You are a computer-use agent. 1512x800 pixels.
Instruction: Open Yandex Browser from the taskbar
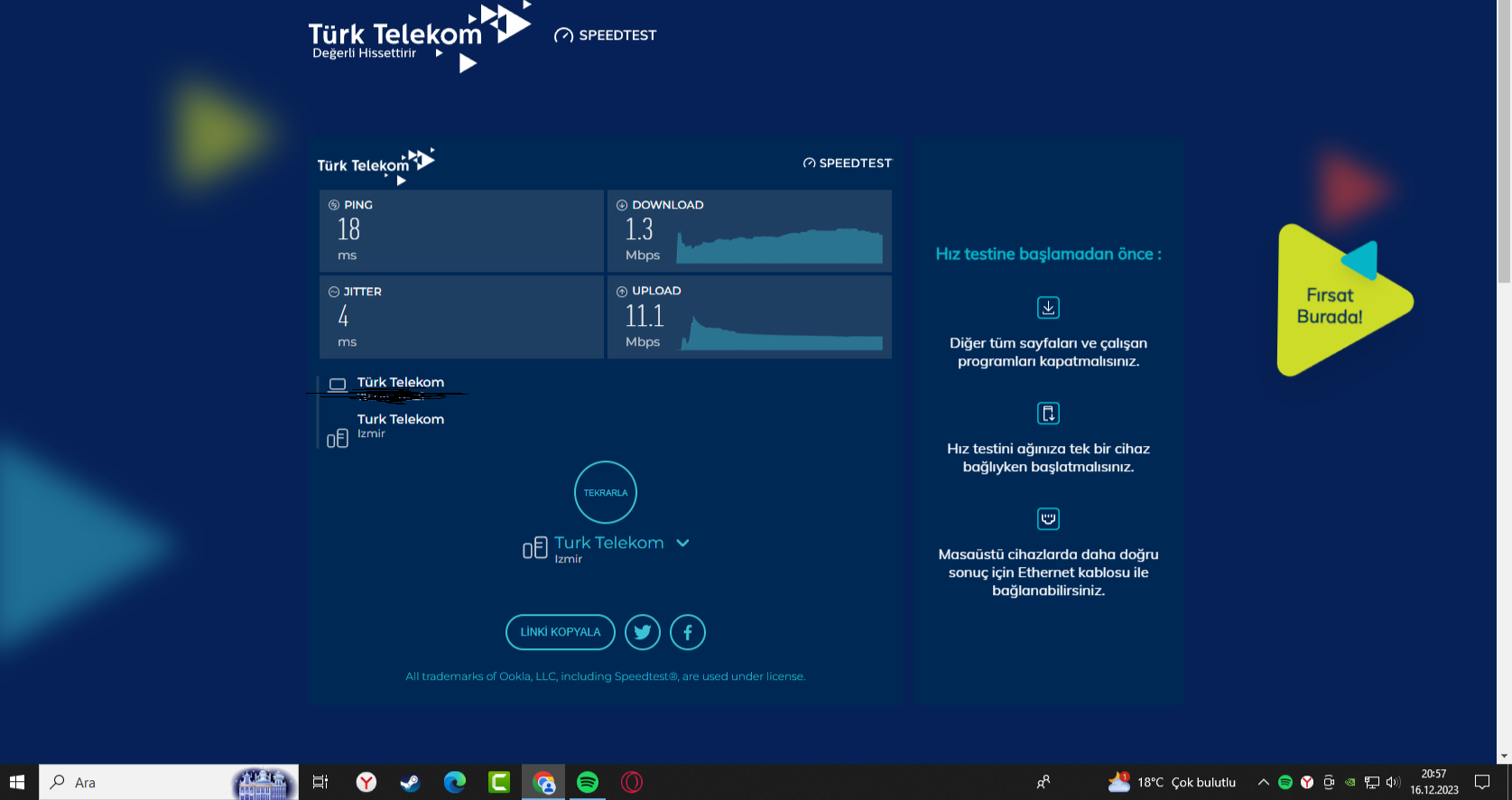366,782
